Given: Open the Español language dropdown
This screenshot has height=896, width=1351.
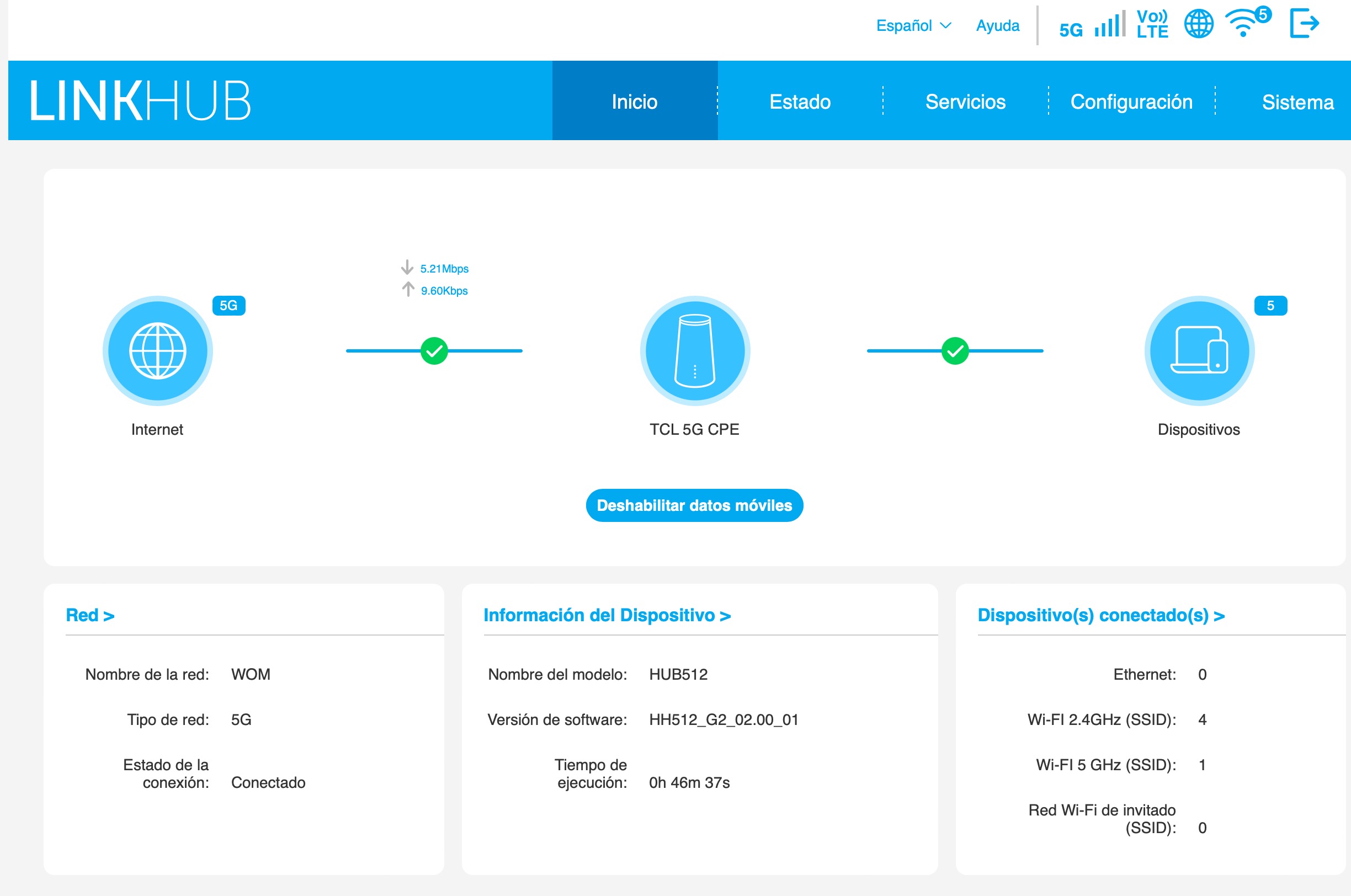Looking at the screenshot, I should (x=913, y=26).
